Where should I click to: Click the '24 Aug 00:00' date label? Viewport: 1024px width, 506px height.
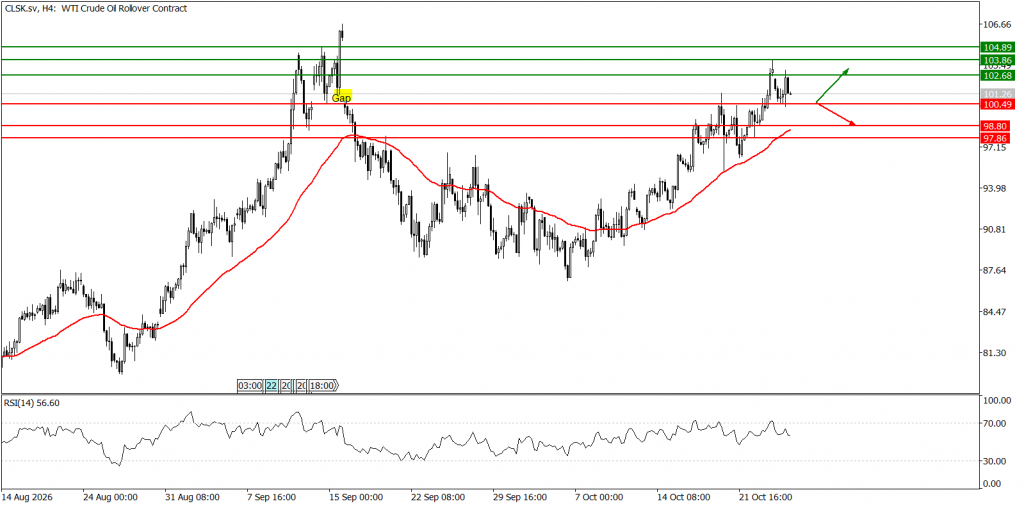[x=109, y=498]
